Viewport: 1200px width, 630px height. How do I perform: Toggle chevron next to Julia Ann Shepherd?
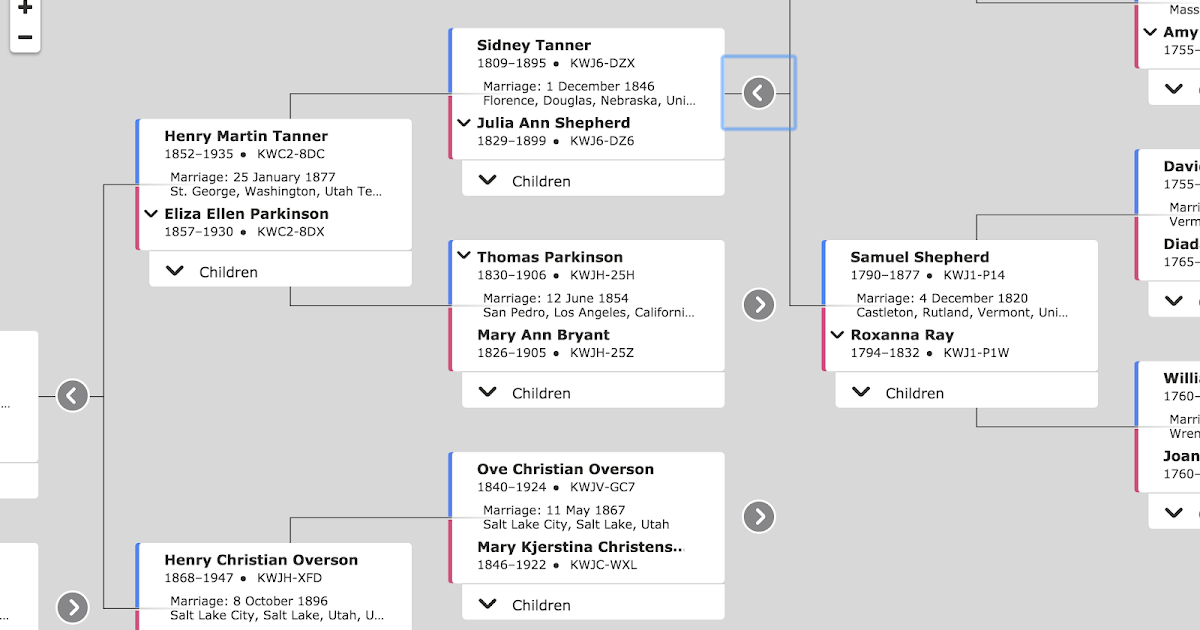464,123
